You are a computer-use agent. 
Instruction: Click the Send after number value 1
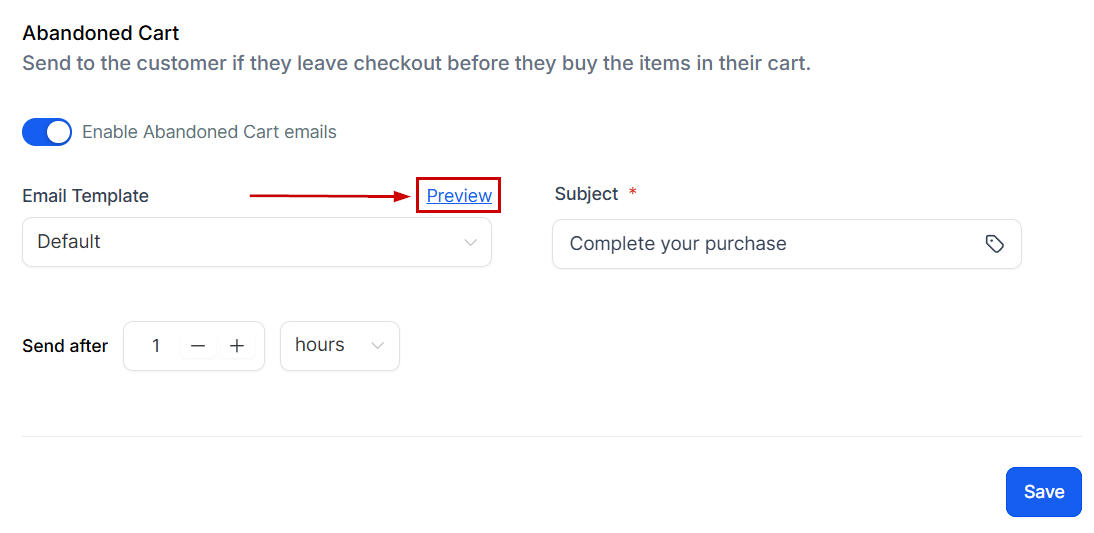(156, 346)
